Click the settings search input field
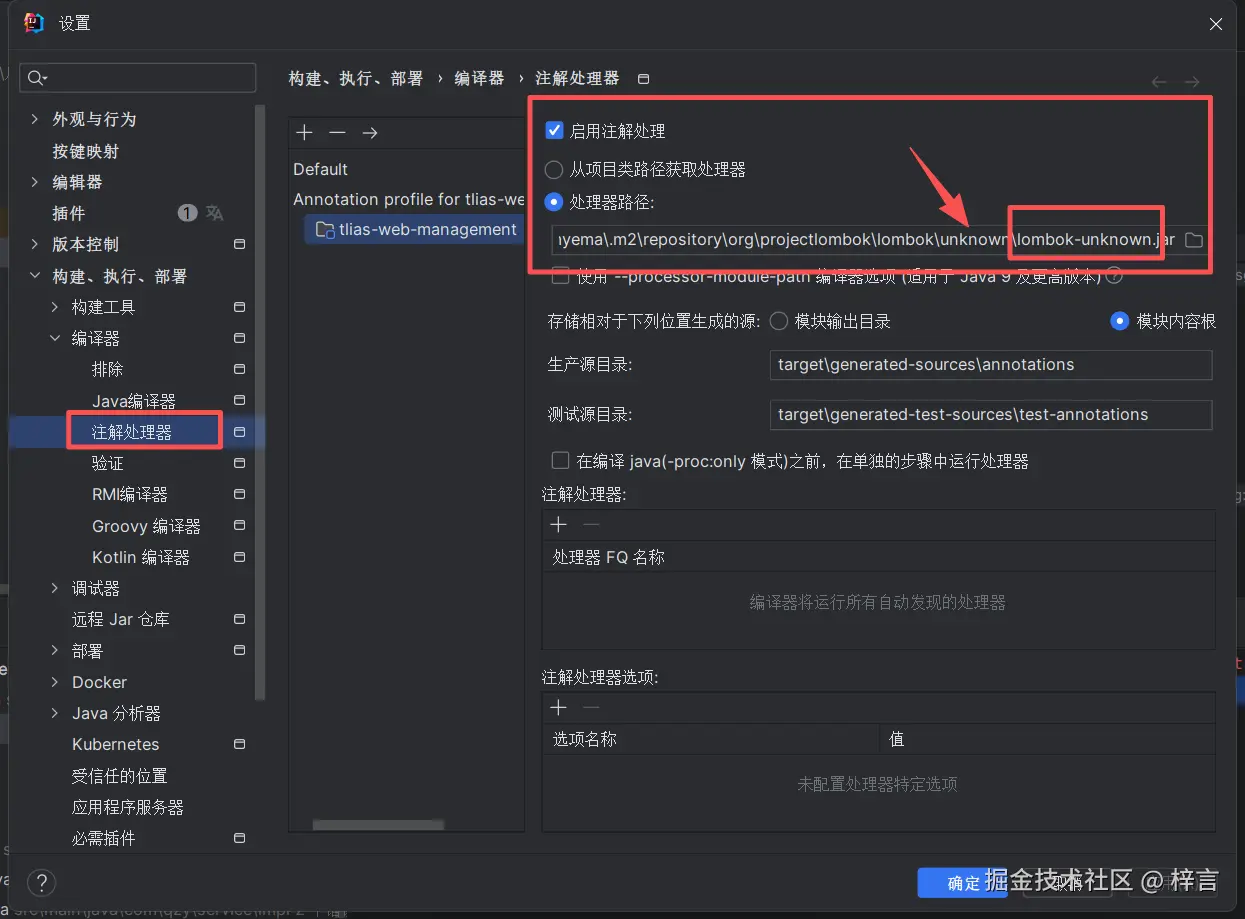This screenshot has height=919, width=1245. [x=138, y=78]
